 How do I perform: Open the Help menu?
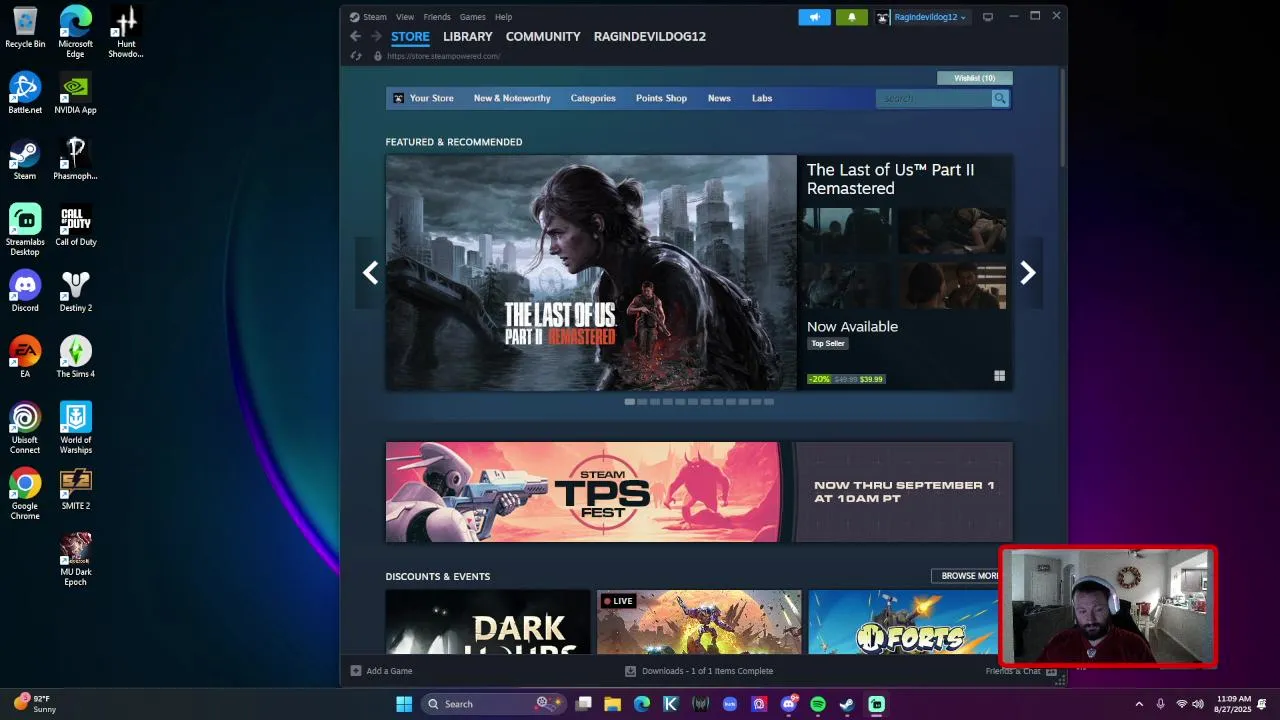click(x=504, y=17)
